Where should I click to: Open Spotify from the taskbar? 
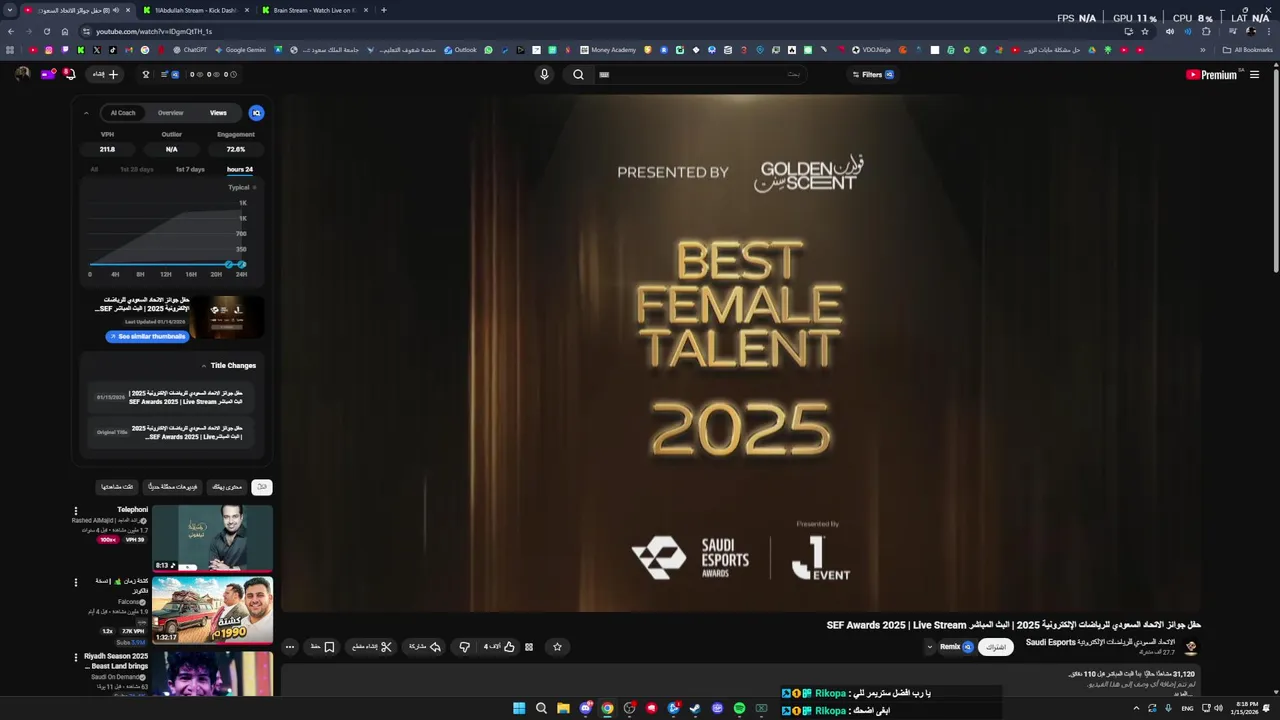pos(739,708)
